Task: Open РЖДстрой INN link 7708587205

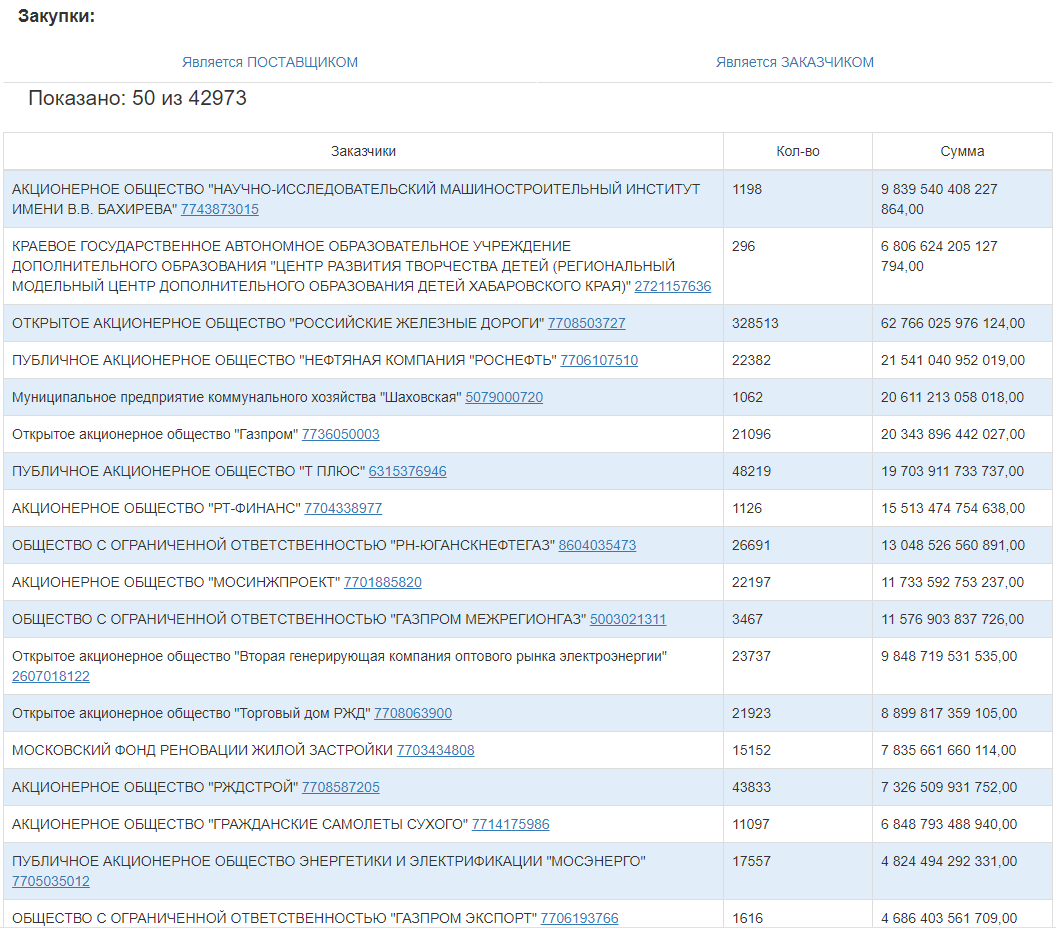Action: (340, 788)
